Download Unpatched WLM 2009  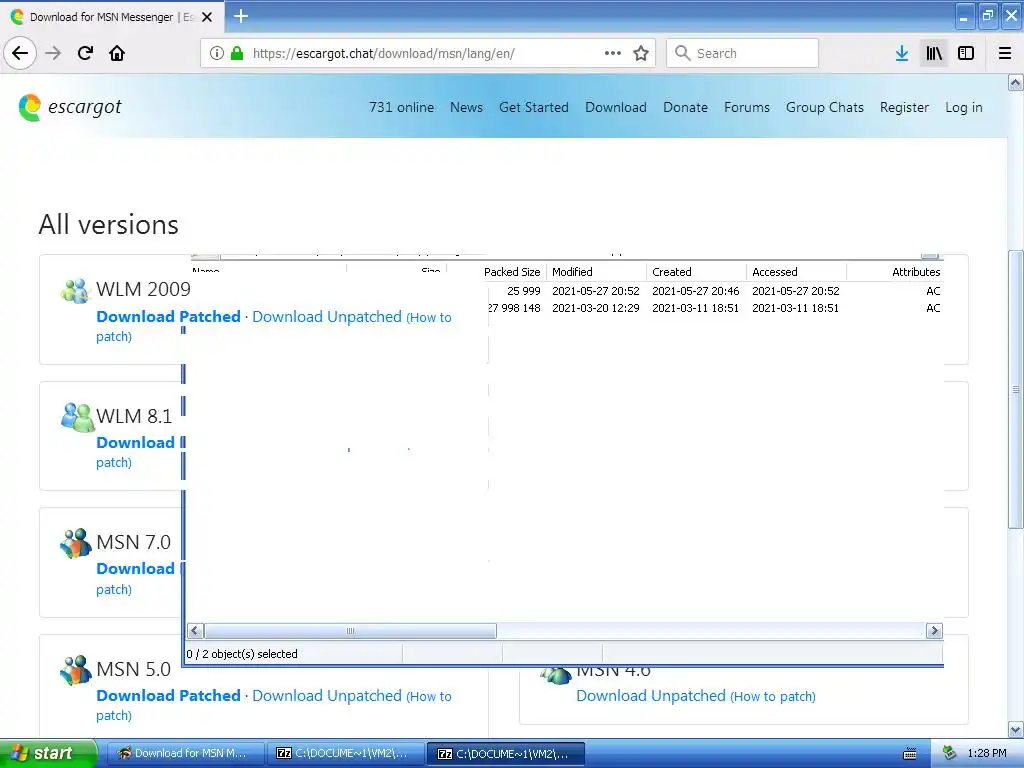coord(327,317)
